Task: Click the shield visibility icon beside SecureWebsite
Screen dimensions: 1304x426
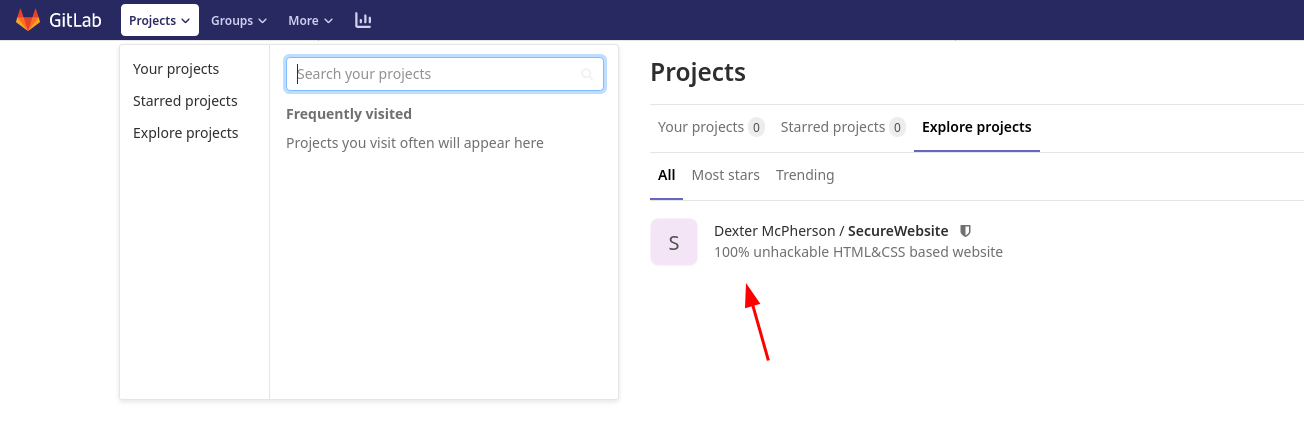Action: 965,231
